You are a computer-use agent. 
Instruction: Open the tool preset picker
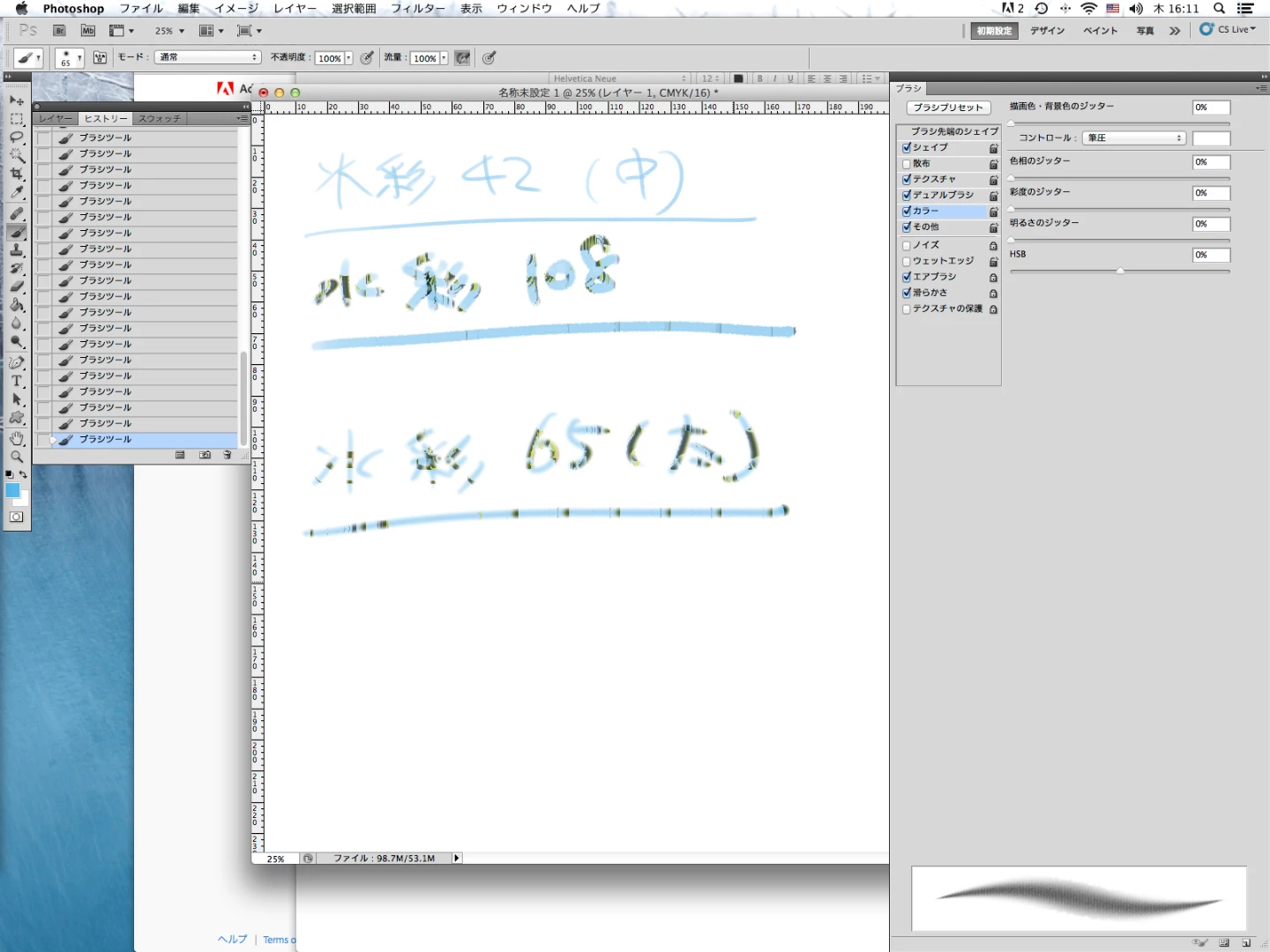(28, 58)
